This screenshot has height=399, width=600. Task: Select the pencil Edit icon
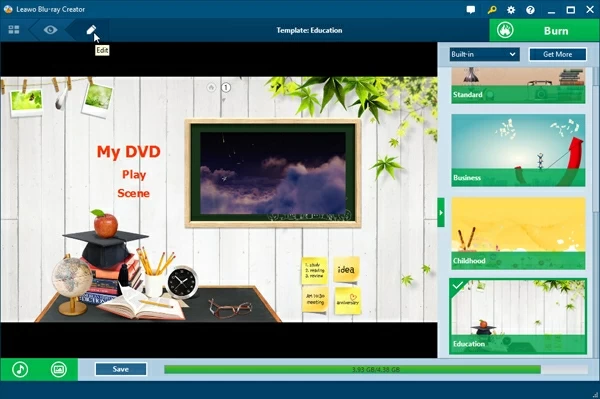91,30
